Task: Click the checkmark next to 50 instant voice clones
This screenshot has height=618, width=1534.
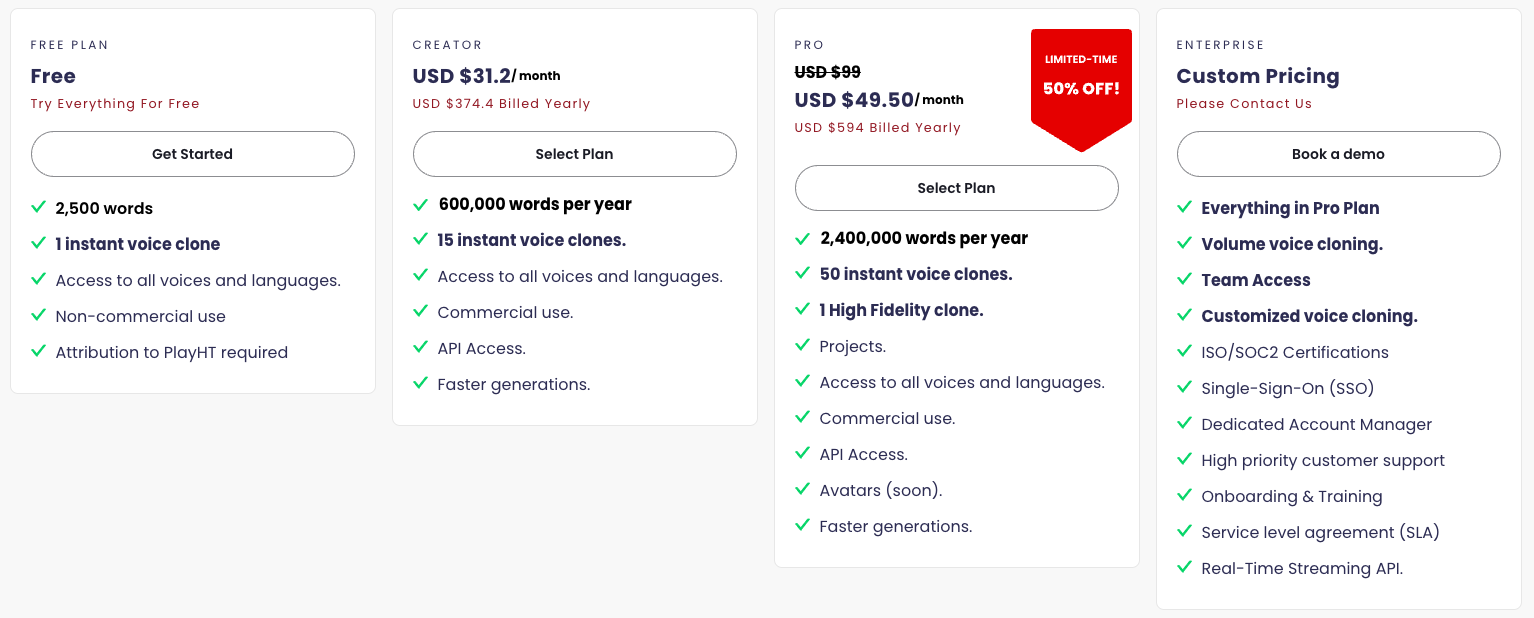Action: (x=802, y=273)
